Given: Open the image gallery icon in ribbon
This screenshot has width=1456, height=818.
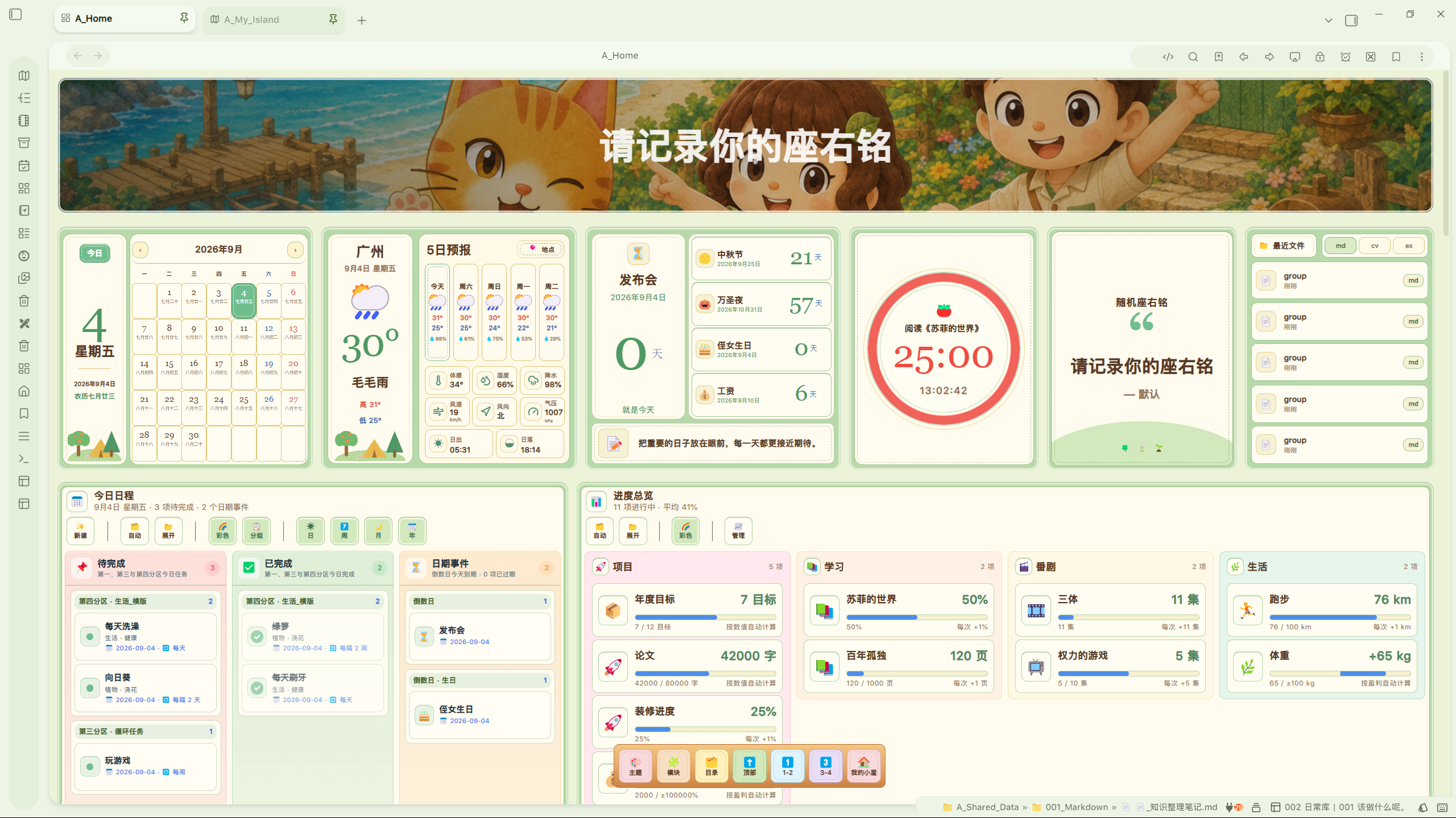Looking at the screenshot, I should [24, 279].
